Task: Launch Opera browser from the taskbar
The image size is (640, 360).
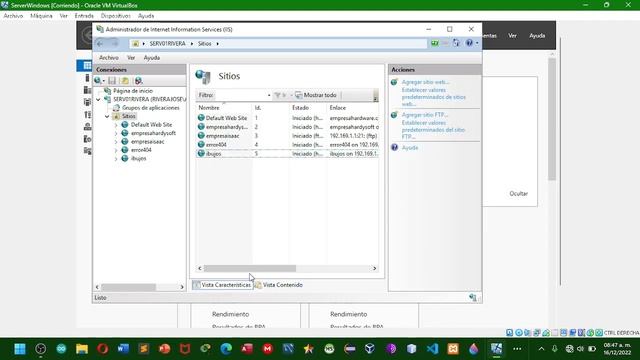Action: (x=102, y=349)
